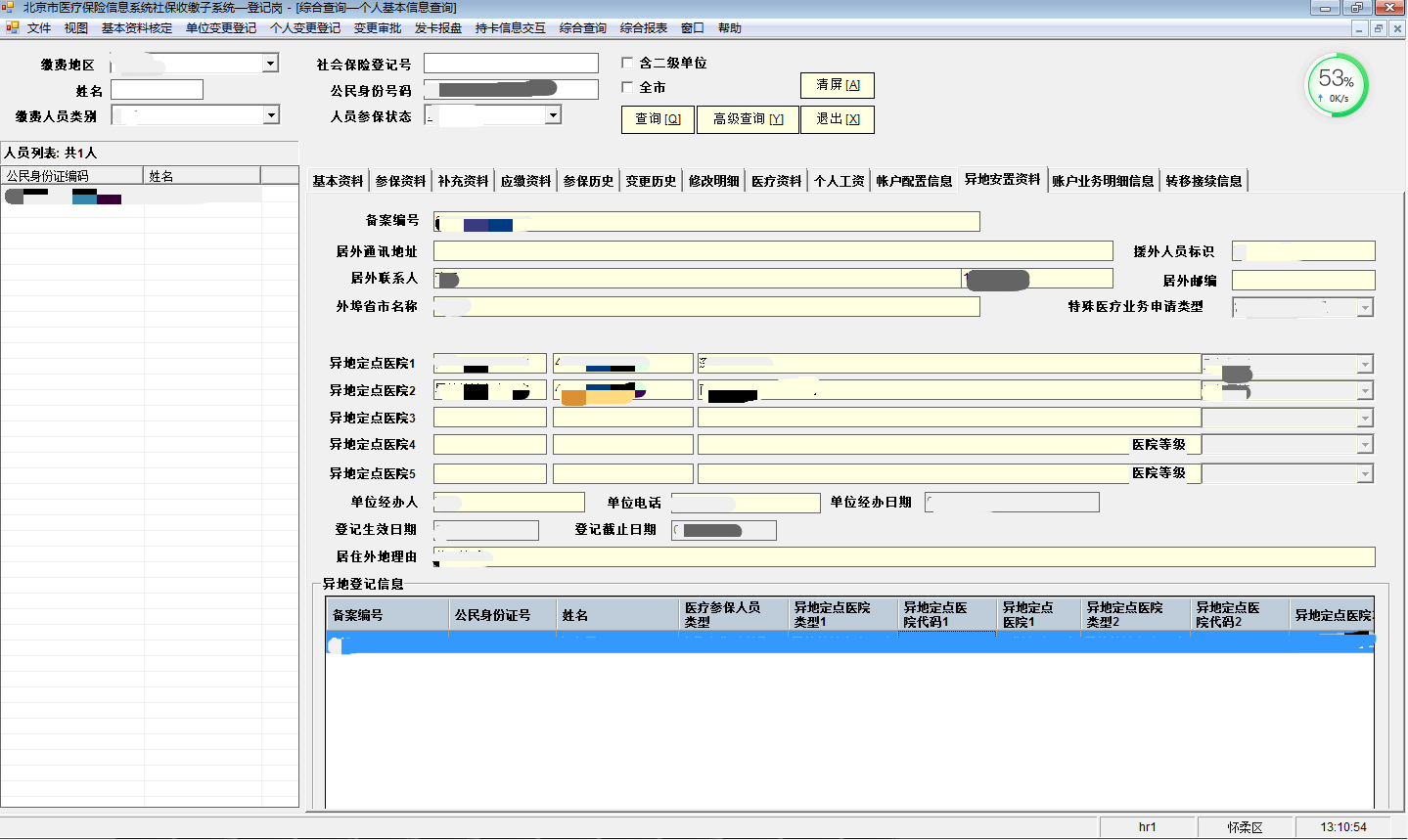1408x840 pixels.
Task: Switch to the 参保资料 tab
Action: click(400, 181)
